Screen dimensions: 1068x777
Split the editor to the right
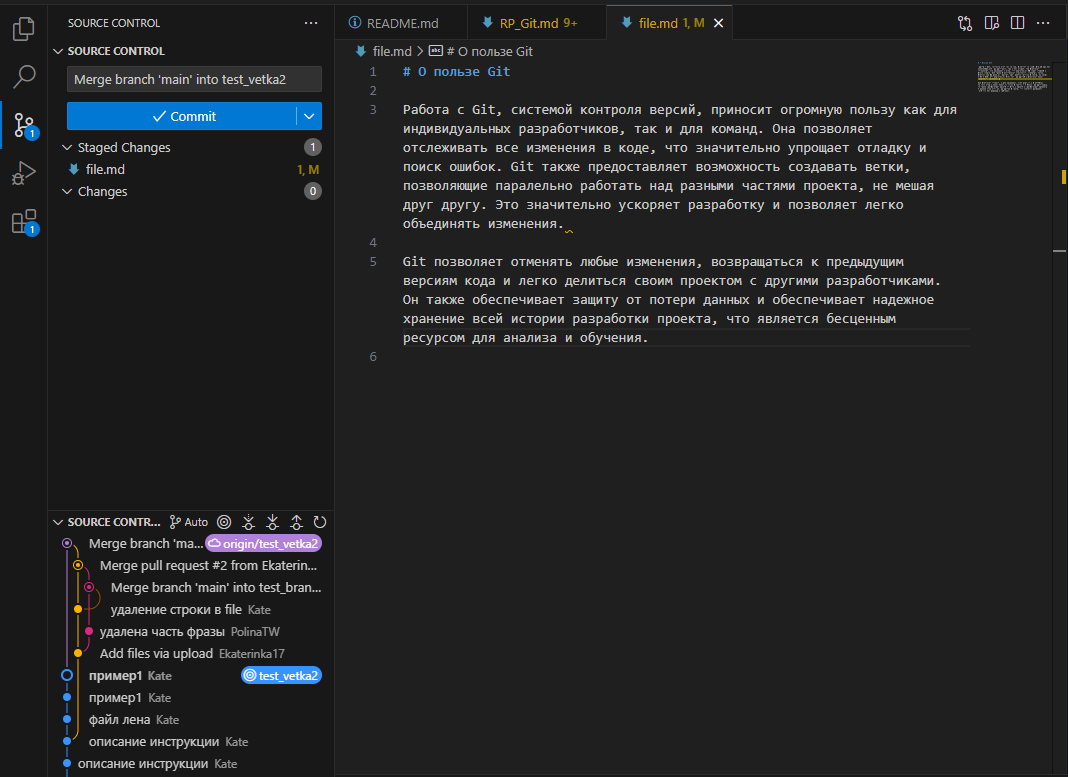[1017, 23]
